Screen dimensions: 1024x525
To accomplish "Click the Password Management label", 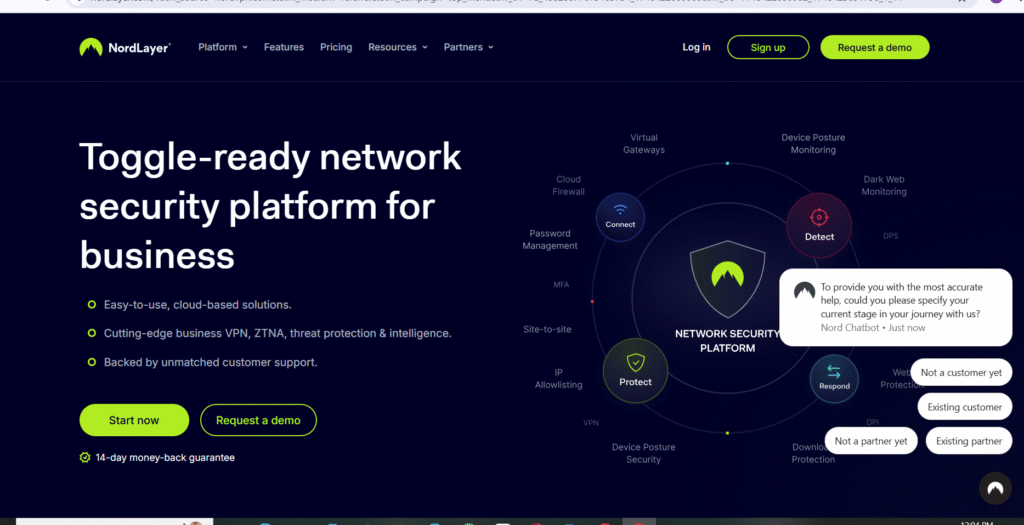I will [550, 240].
